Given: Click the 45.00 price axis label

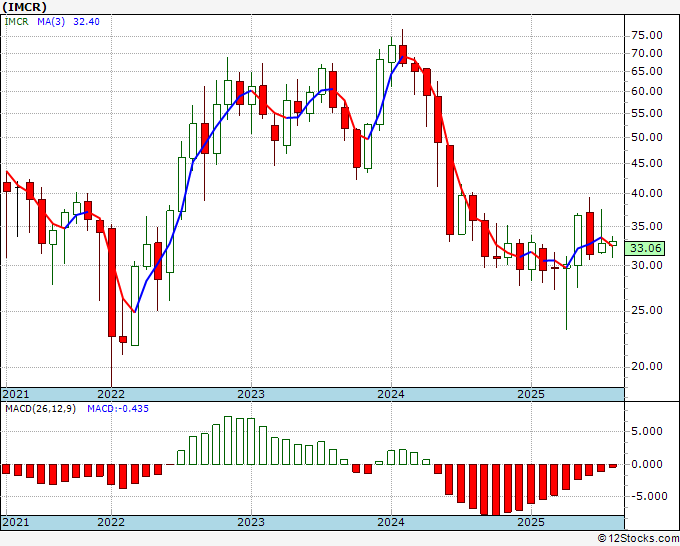Looking at the screenshot, I should [x=647, y=163].
